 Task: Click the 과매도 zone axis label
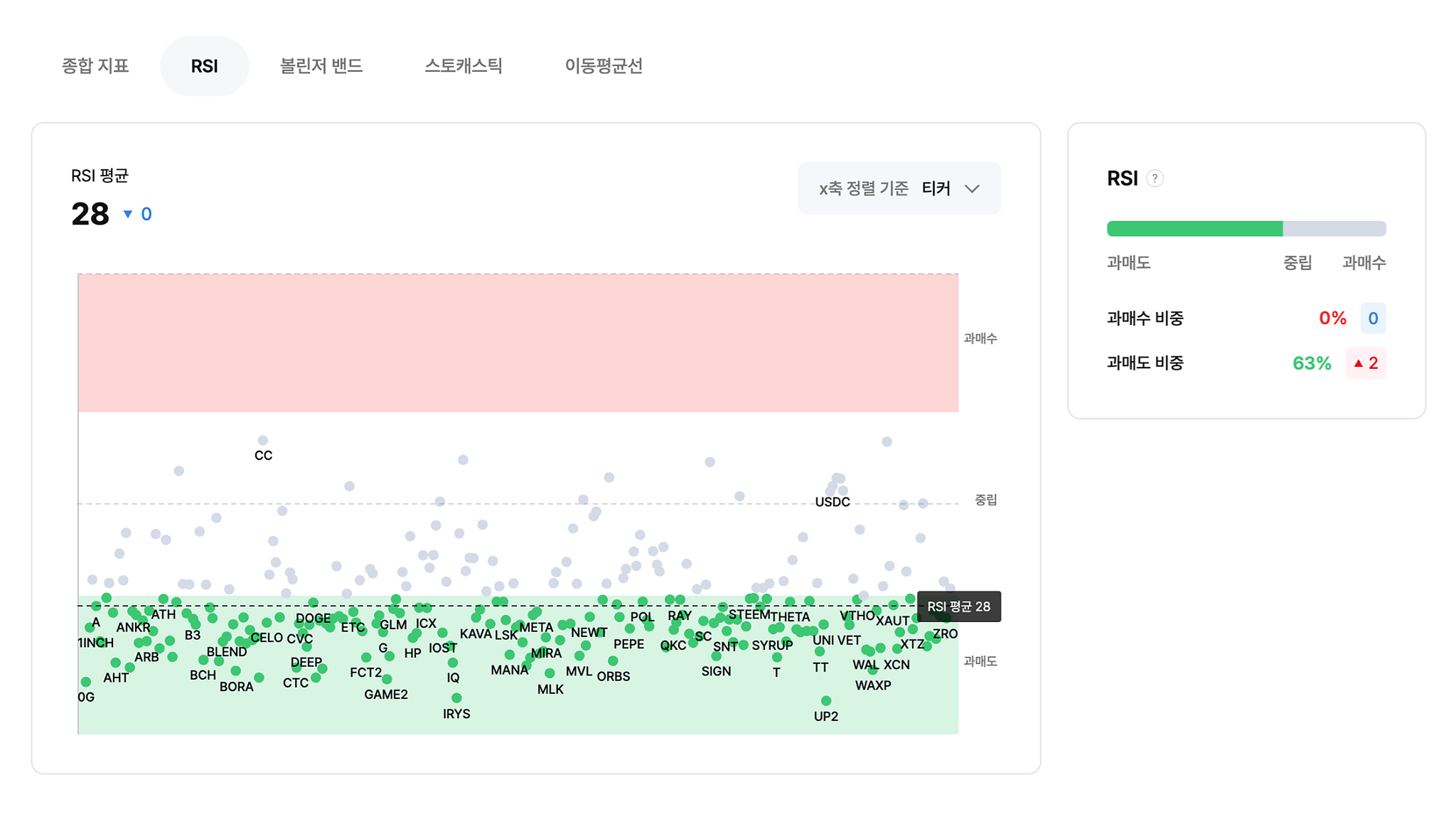(980, 661)
